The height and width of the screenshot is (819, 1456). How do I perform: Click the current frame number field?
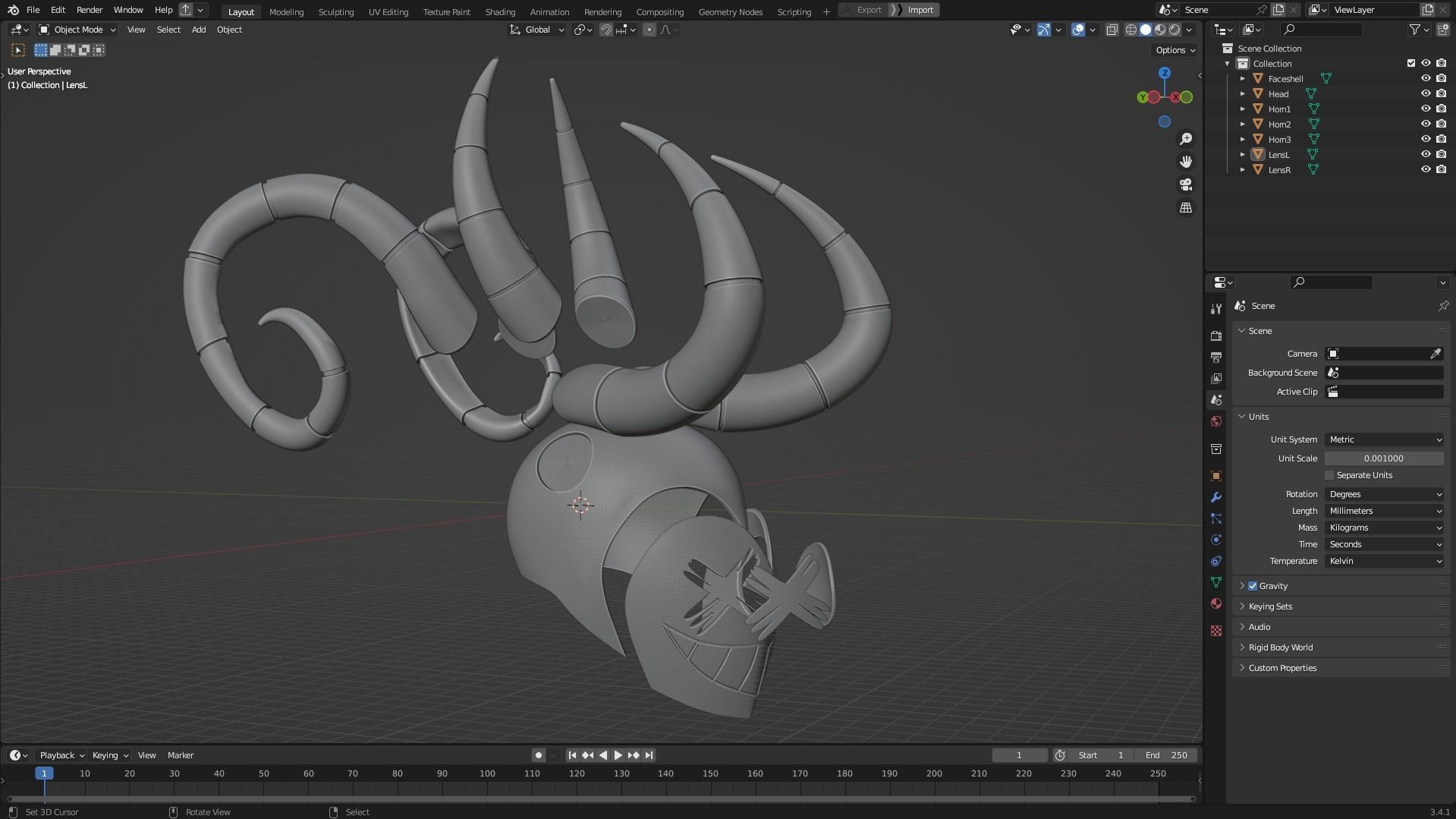[1020, 755]
